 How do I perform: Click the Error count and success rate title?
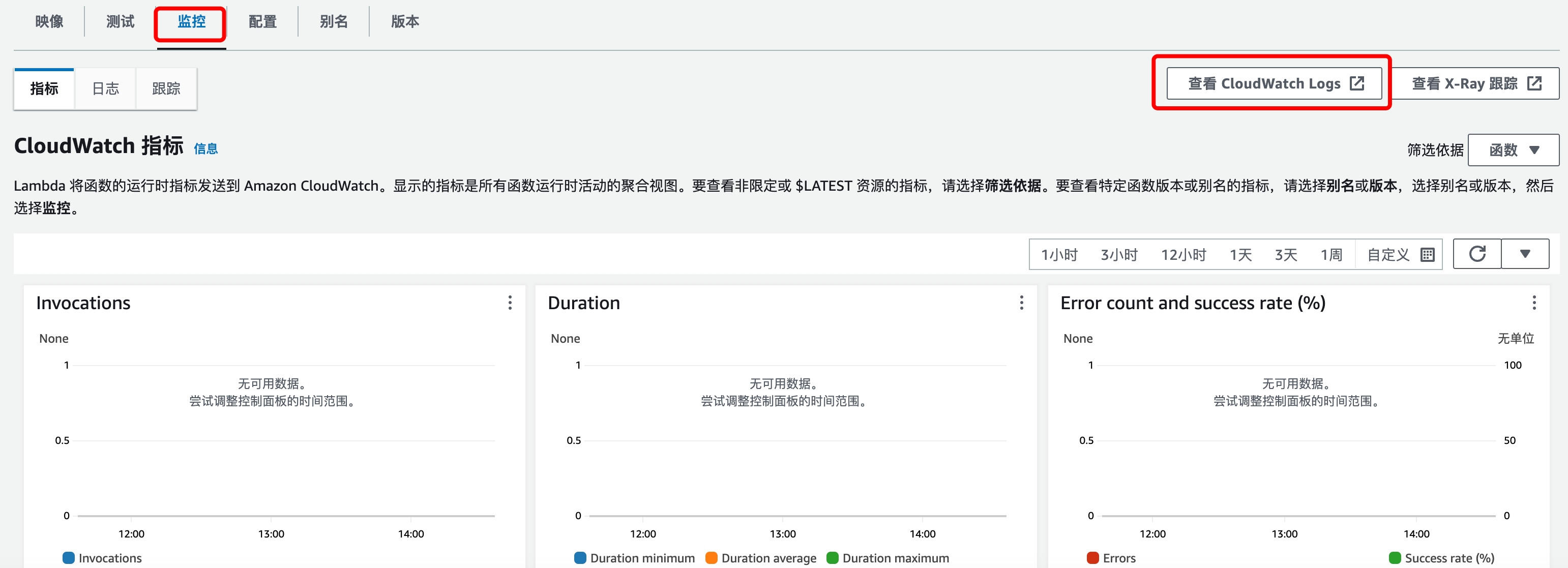point(1193,303)
